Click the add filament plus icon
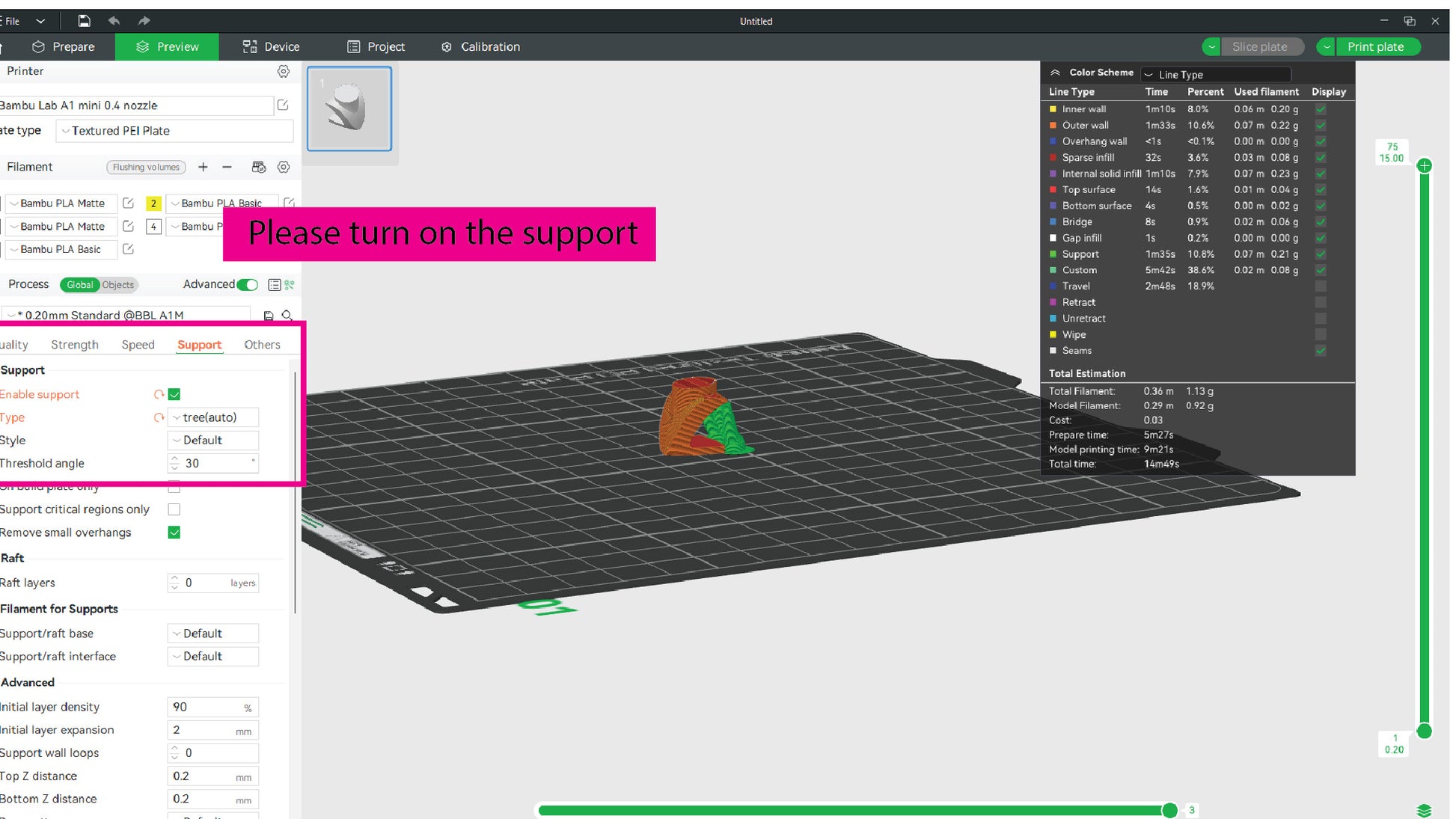This screenshot has height=819, width=1456. tap(203, 167)
